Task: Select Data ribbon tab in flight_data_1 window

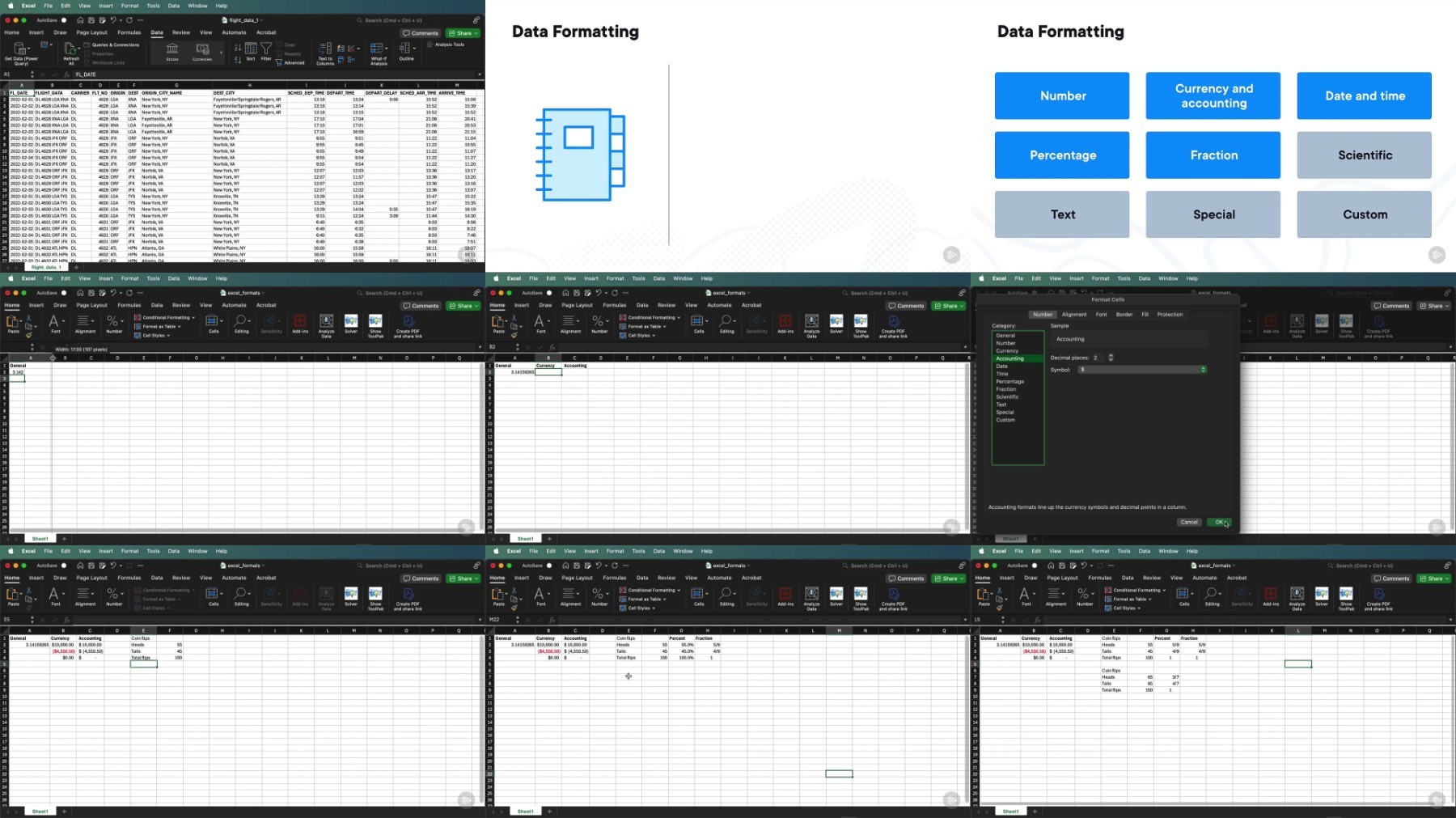Action: tap(157, 33)
